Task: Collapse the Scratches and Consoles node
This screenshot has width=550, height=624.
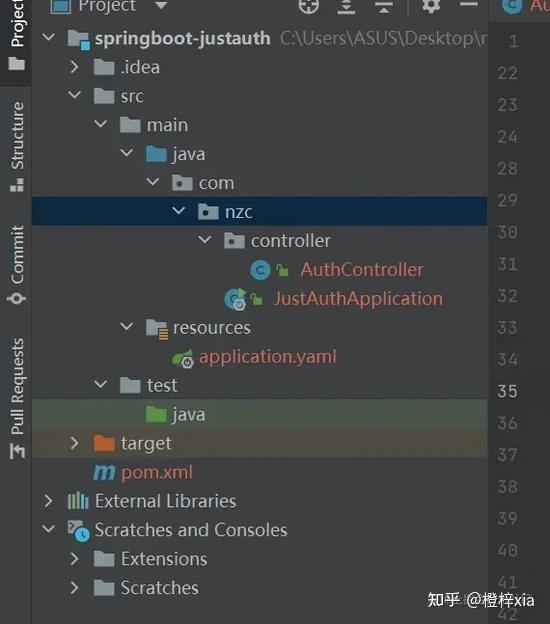Action: [49, 529]
